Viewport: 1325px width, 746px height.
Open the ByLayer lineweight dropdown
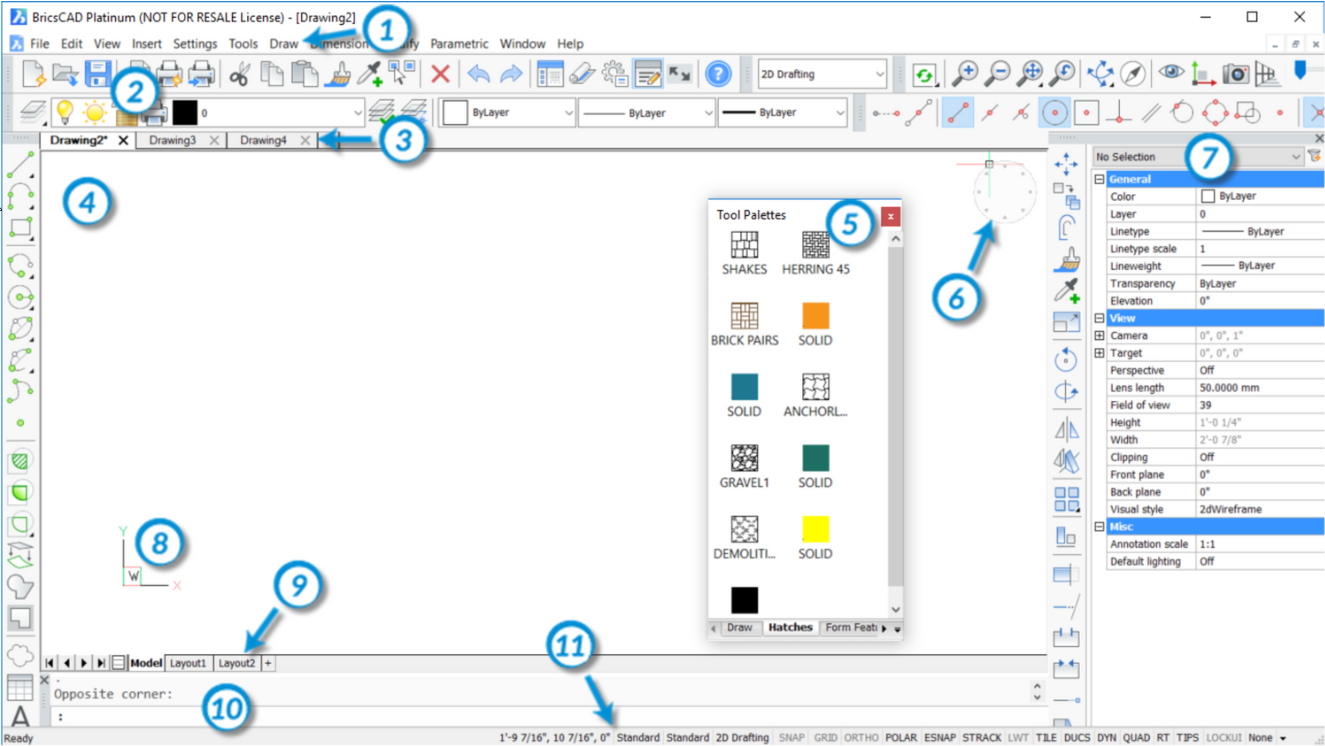[783, 113]
